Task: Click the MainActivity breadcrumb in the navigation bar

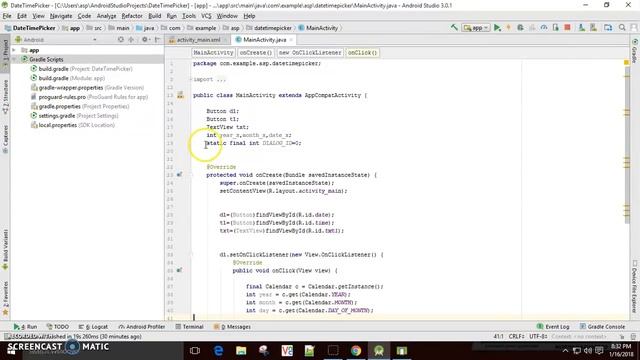Action: pos(318,28)
